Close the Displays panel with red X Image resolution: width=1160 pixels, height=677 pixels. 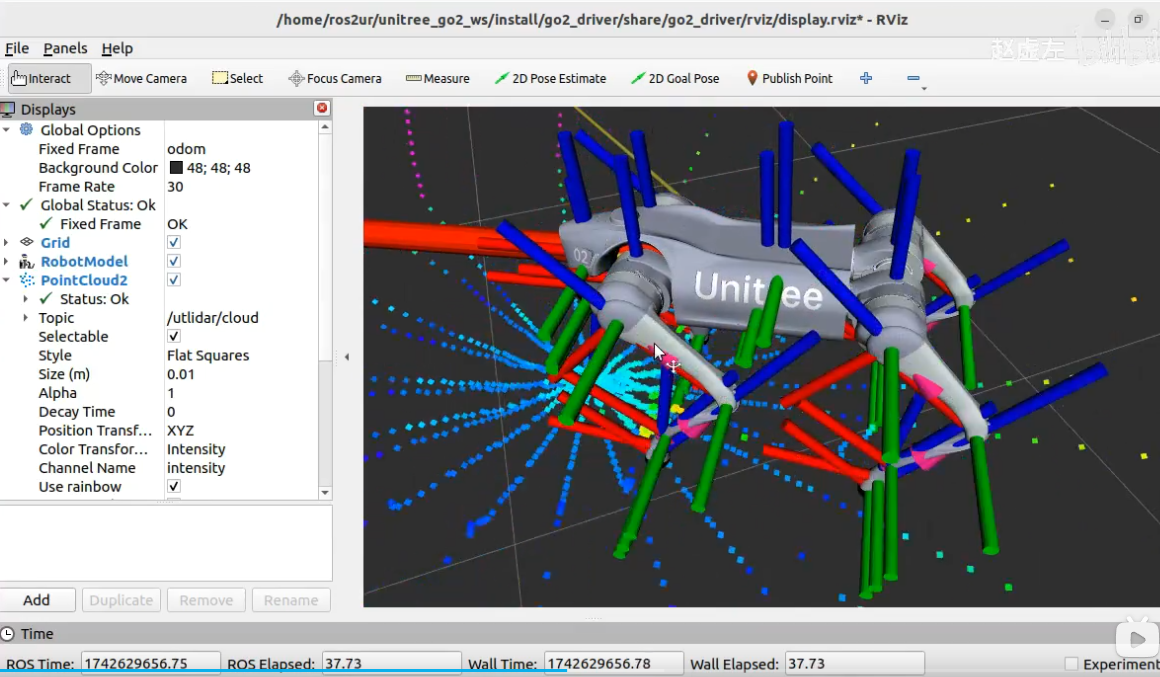(x=322, y=108)
